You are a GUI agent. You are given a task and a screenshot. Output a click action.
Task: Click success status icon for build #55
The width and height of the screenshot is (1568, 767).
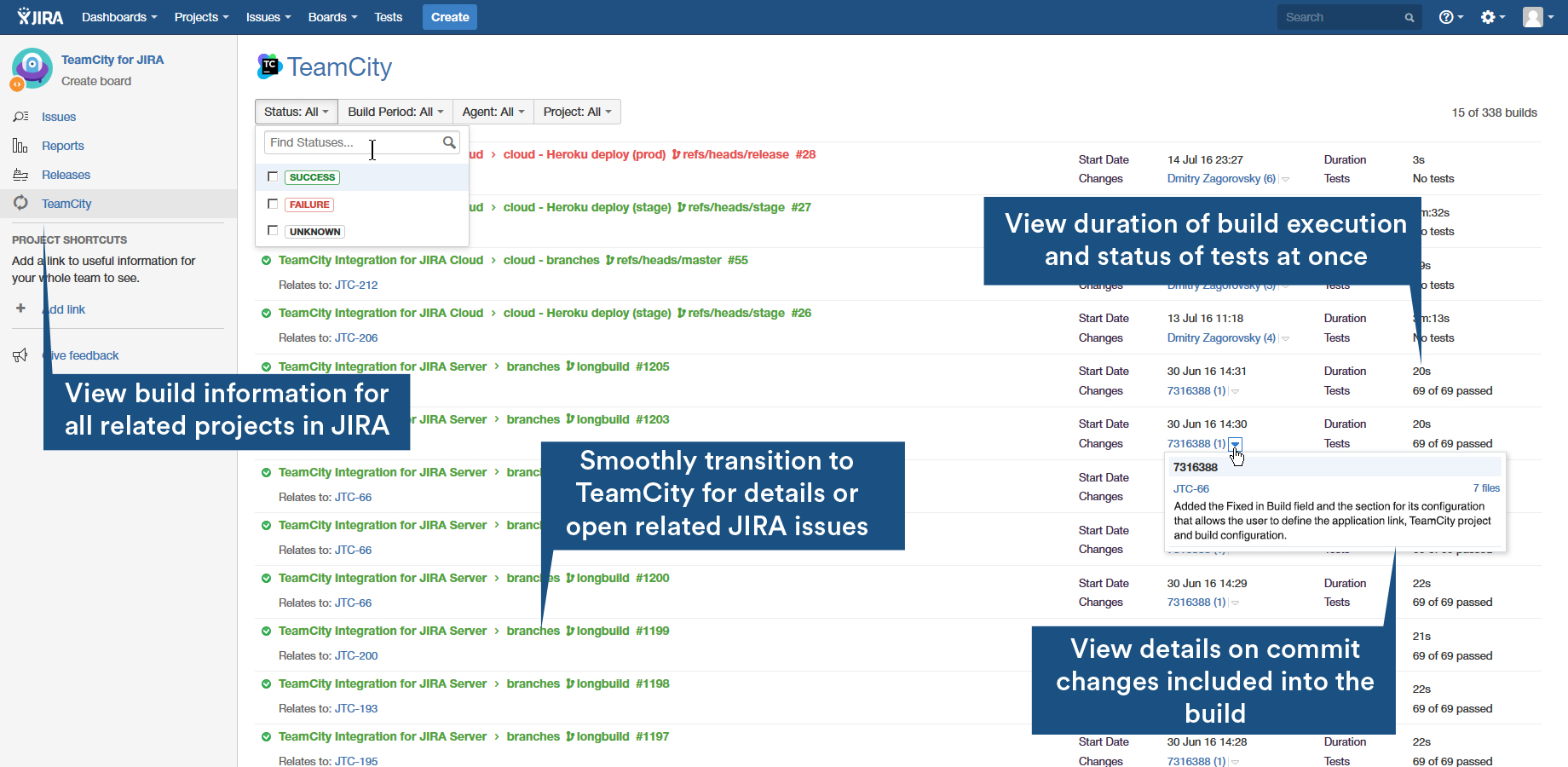[x=266, y=260]
